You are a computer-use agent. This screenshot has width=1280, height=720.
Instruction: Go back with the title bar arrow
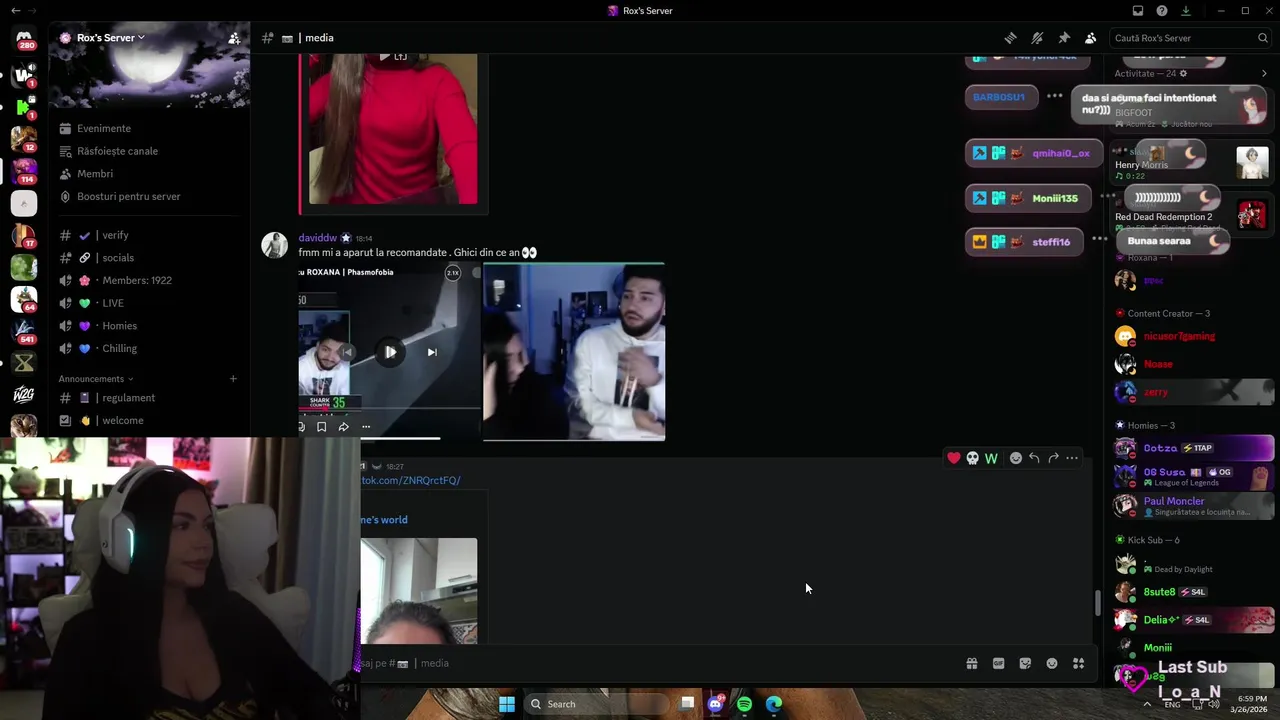coord(15,11)
